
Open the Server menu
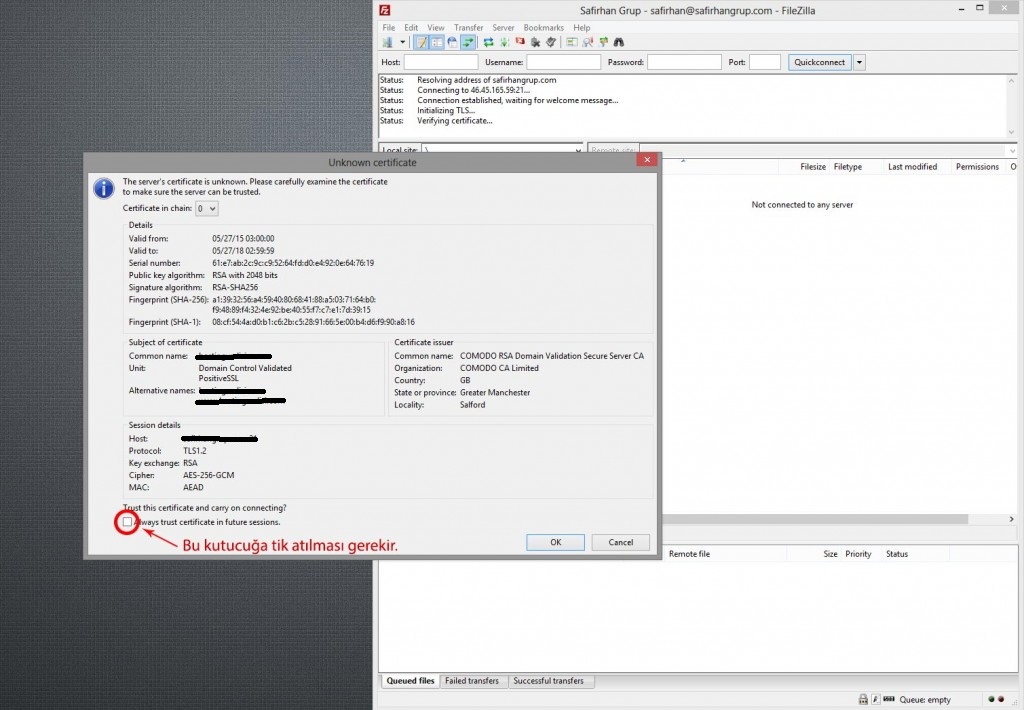[x=503, y=27]
